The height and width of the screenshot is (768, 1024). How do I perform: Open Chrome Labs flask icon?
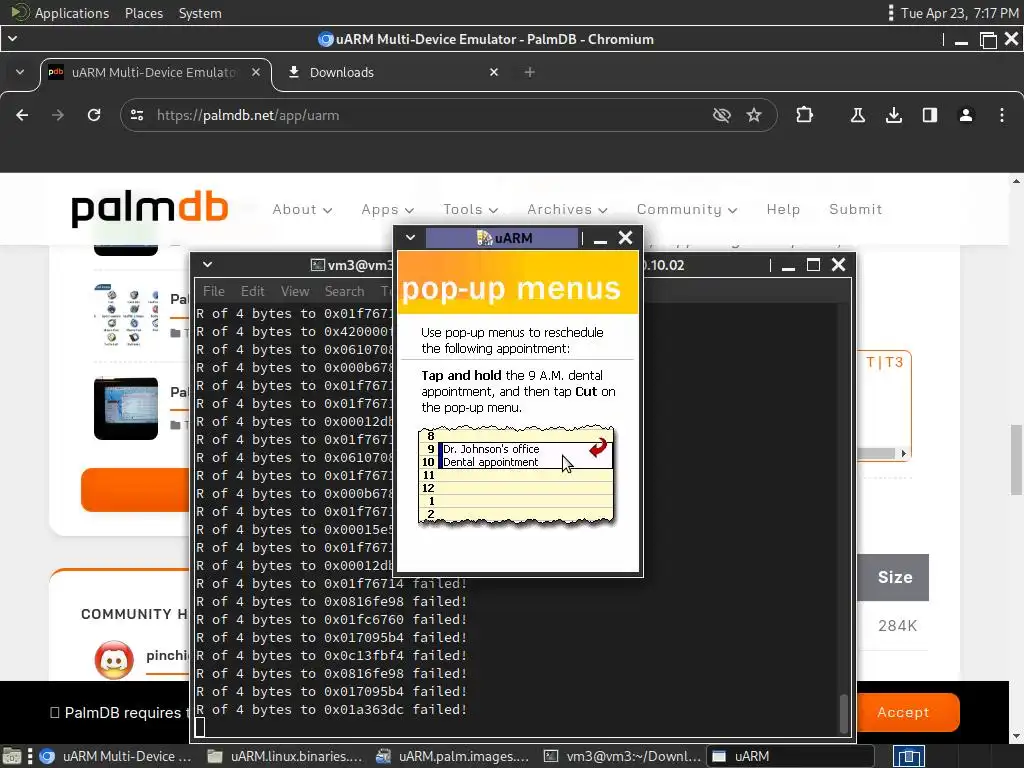pyautogui.click(x=857, y=115)
